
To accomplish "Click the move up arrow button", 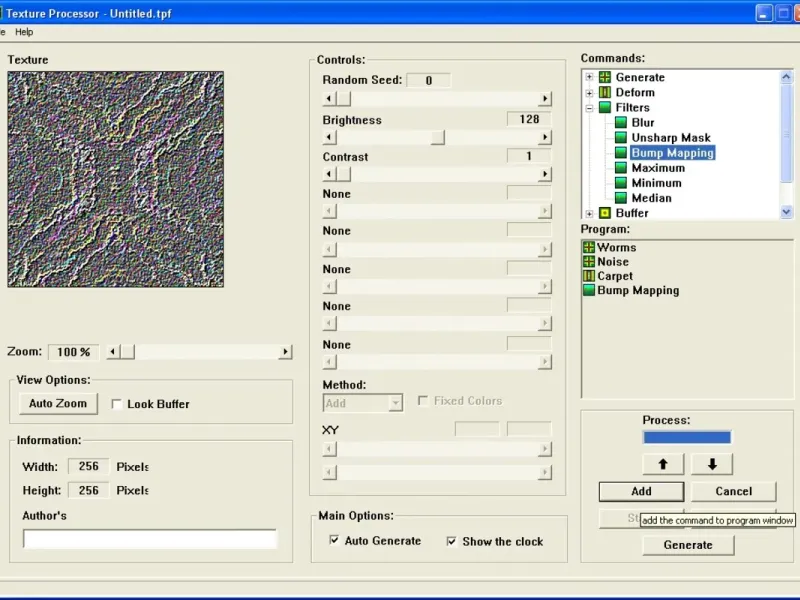I will [x=663, y=464].
